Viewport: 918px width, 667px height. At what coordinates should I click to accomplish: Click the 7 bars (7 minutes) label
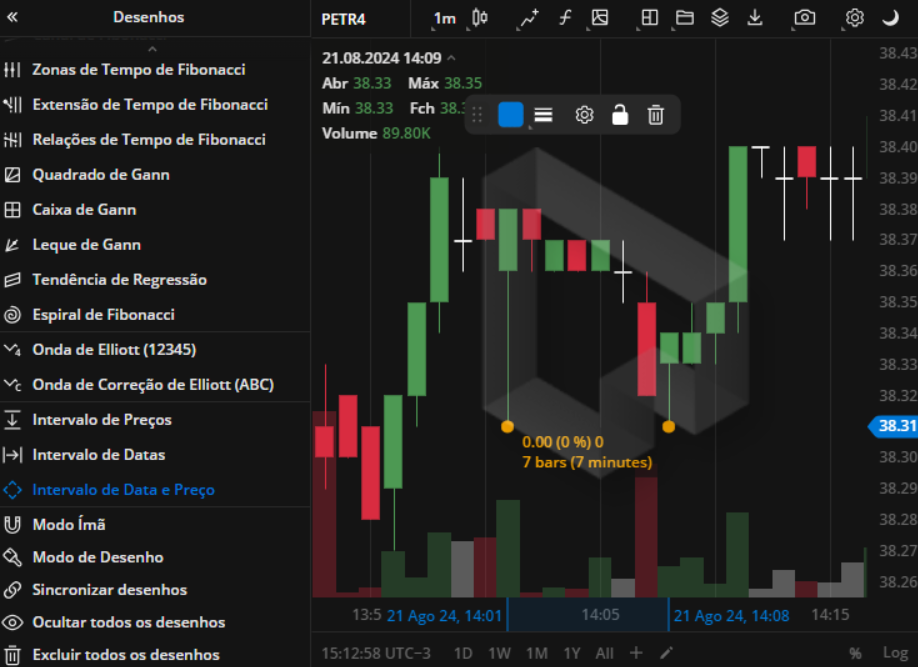[x=587, y=463]
